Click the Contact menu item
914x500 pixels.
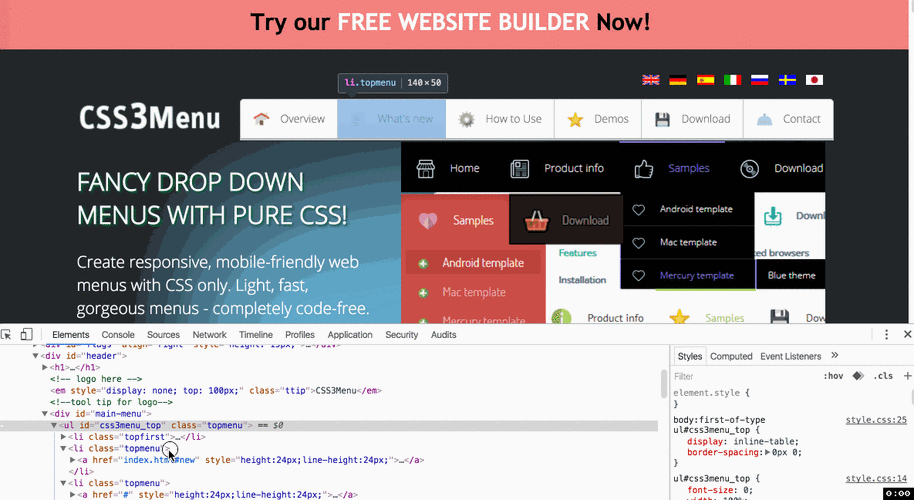pos(788,119)
